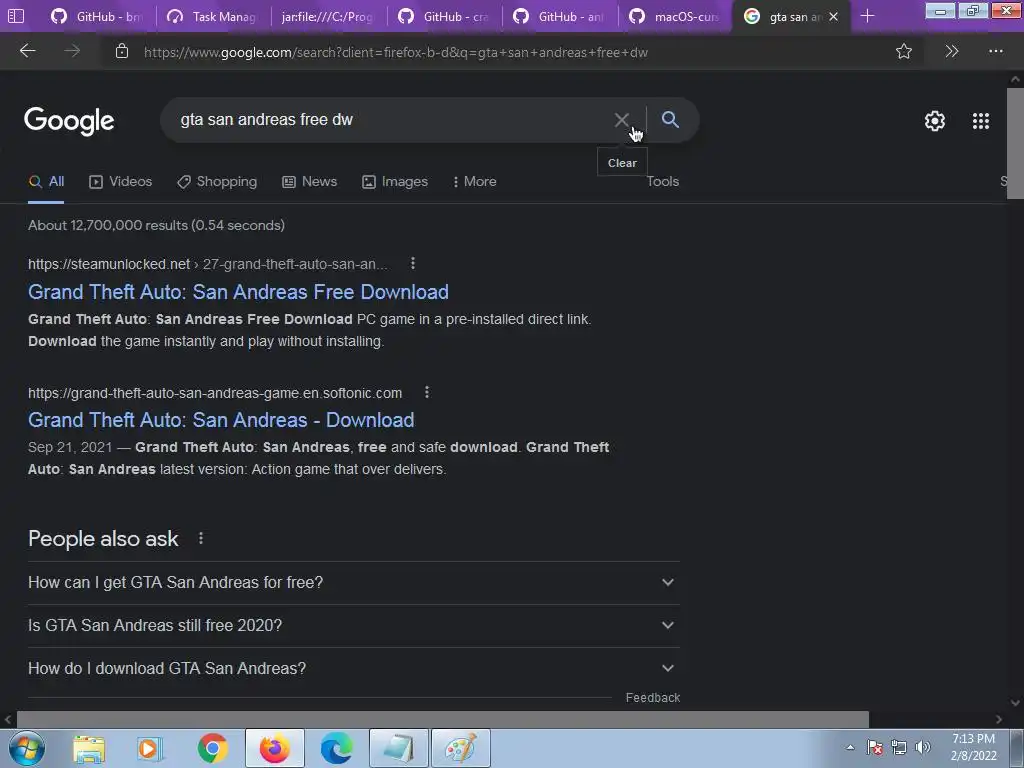Image resolution: width=1024 pixels, height=768 pixels.
Task: Open the Paint palette taskbar icon
Action: [x=460, y=748]
